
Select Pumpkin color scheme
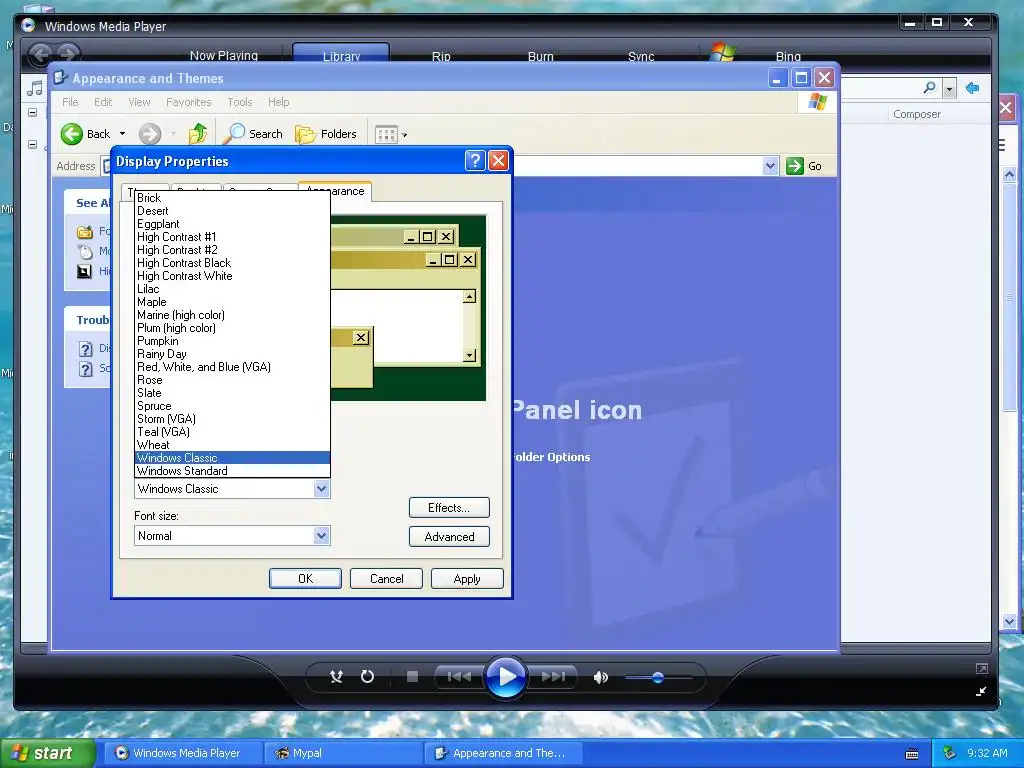click(x=232, y=341)
